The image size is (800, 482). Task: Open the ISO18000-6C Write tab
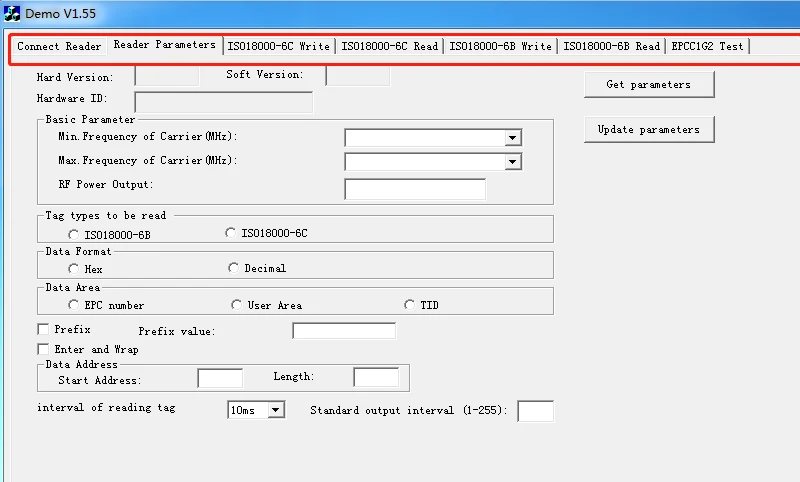[279, 46]
